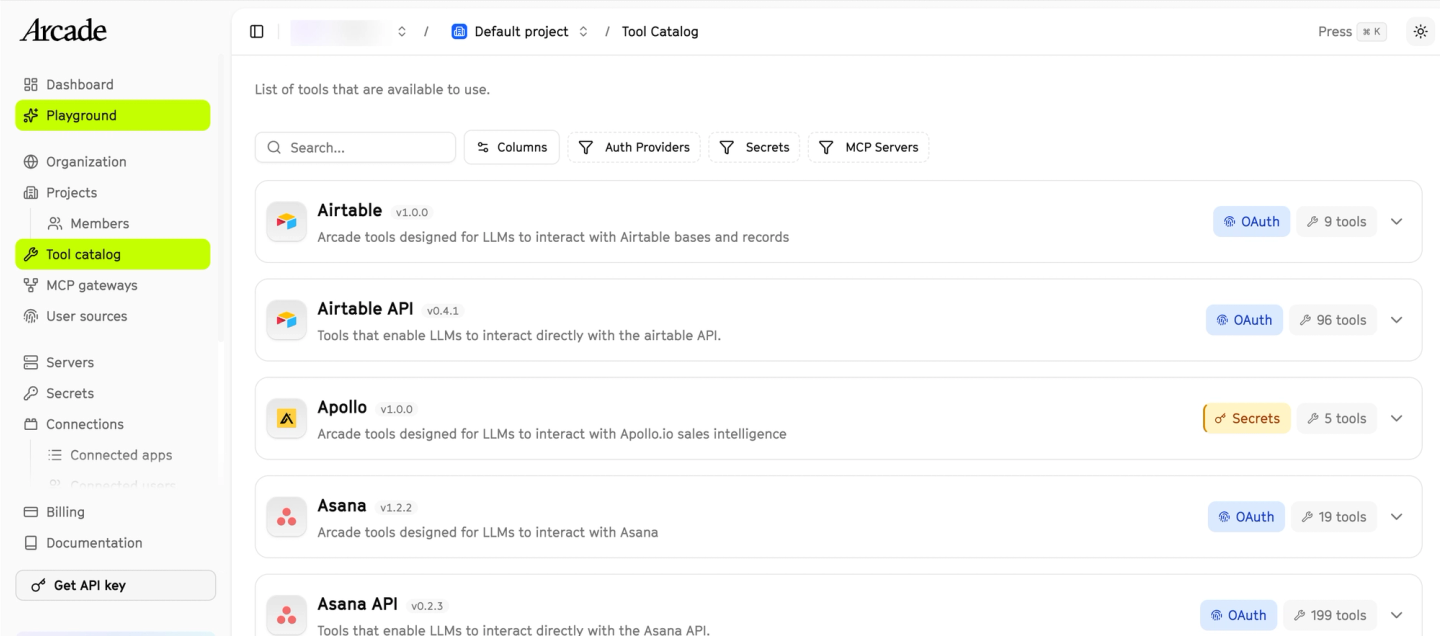Click the Documentation book icon
1440x636 pixels.
[x=31, y=543]
